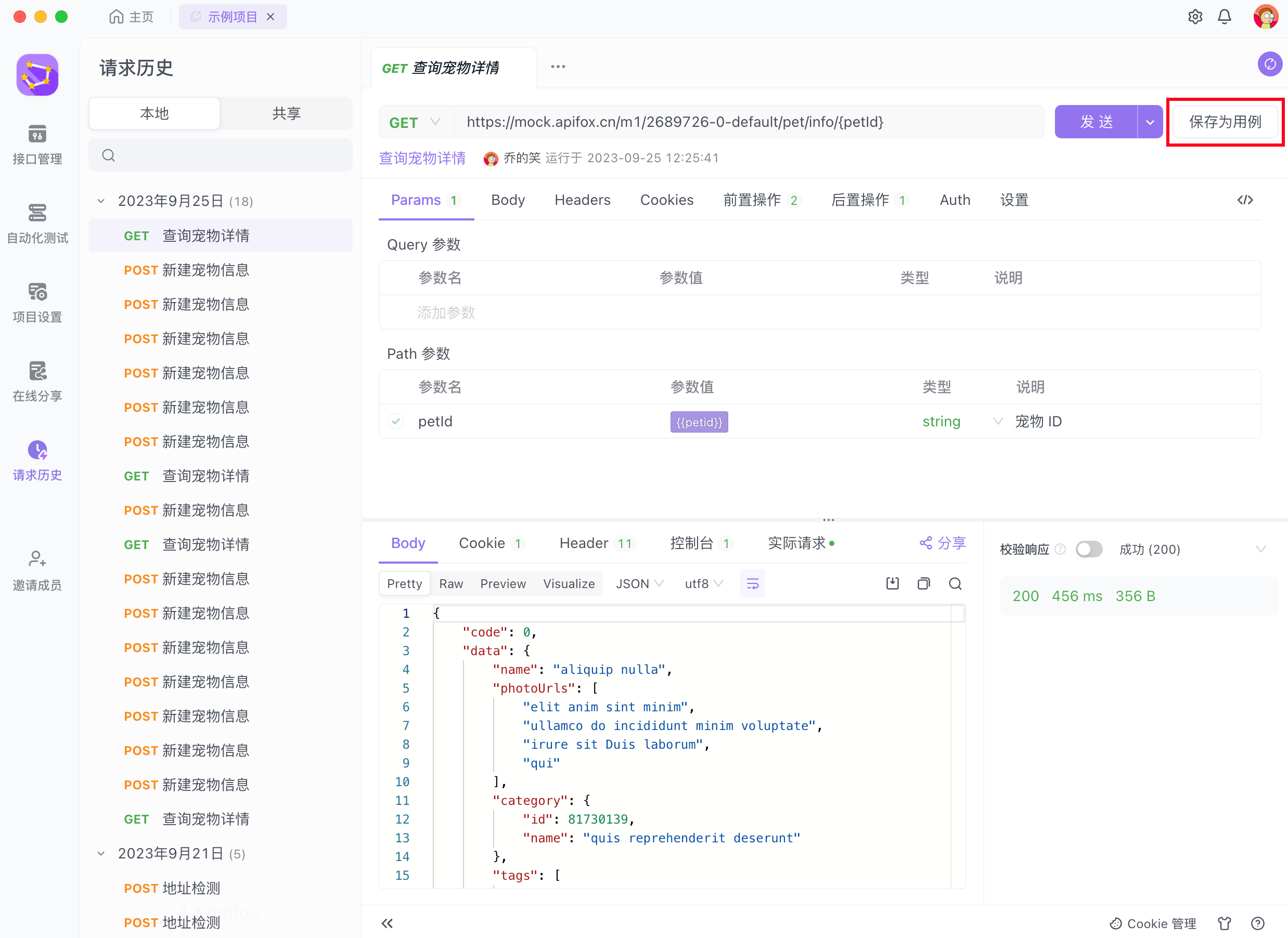Uncheck the petId parameter checkbox

(x=396, y=421)
